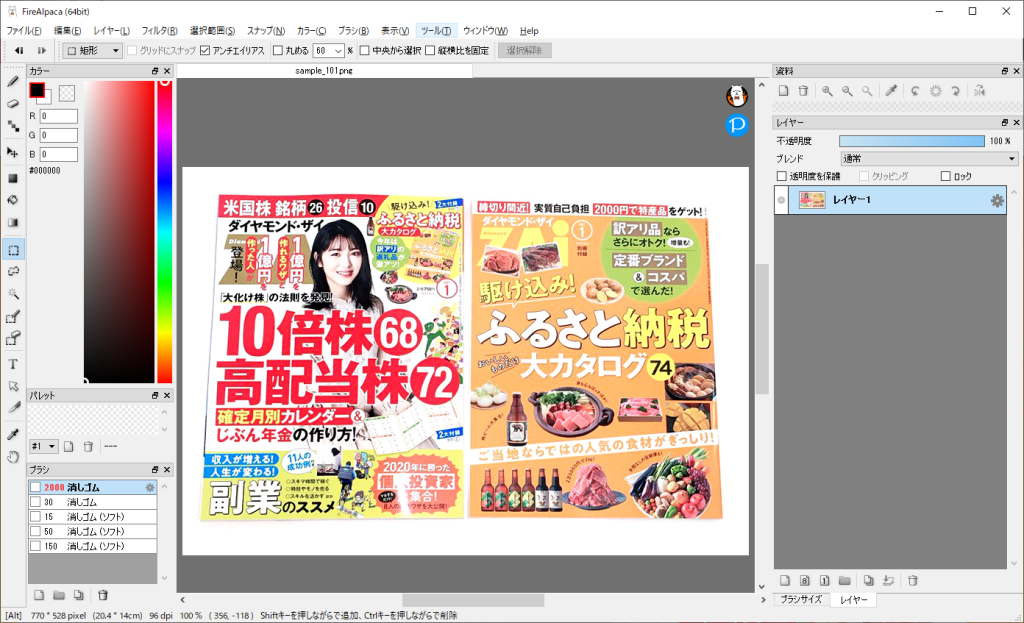This screenshot has height=623, width=1024.
Task: Select the Eraser tool in toolbox
Action: (x=13, y=103)
